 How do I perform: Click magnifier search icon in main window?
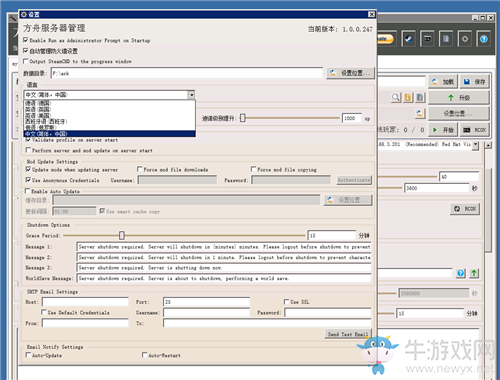[396, 97]
